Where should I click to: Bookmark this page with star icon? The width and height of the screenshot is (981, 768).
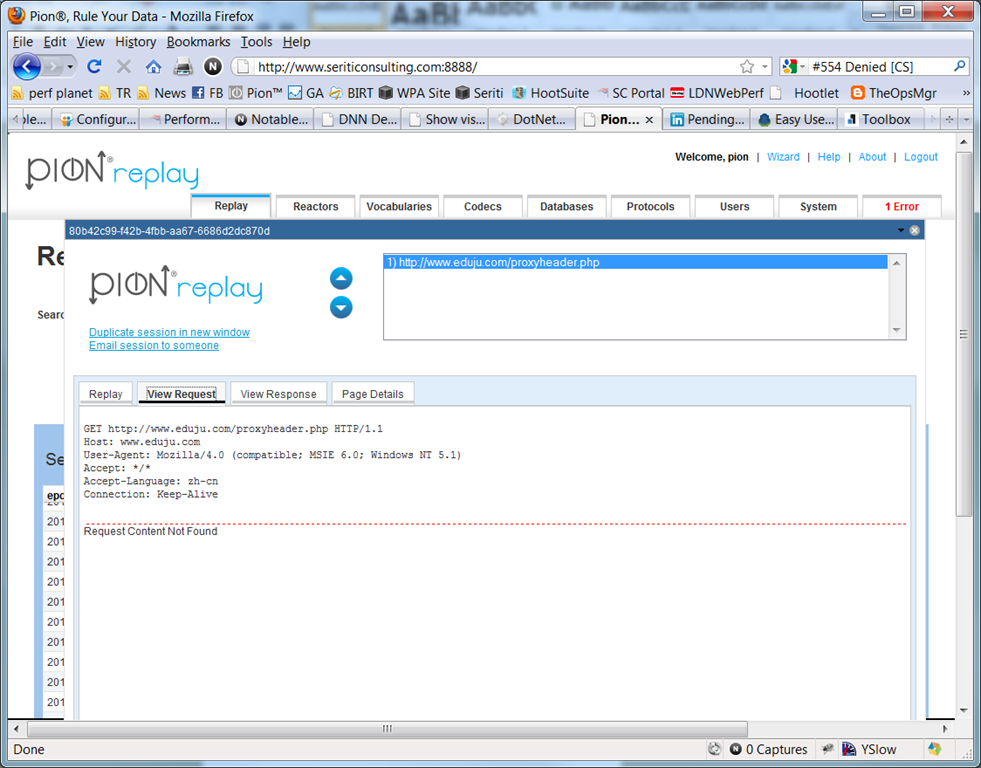(746, 66)
